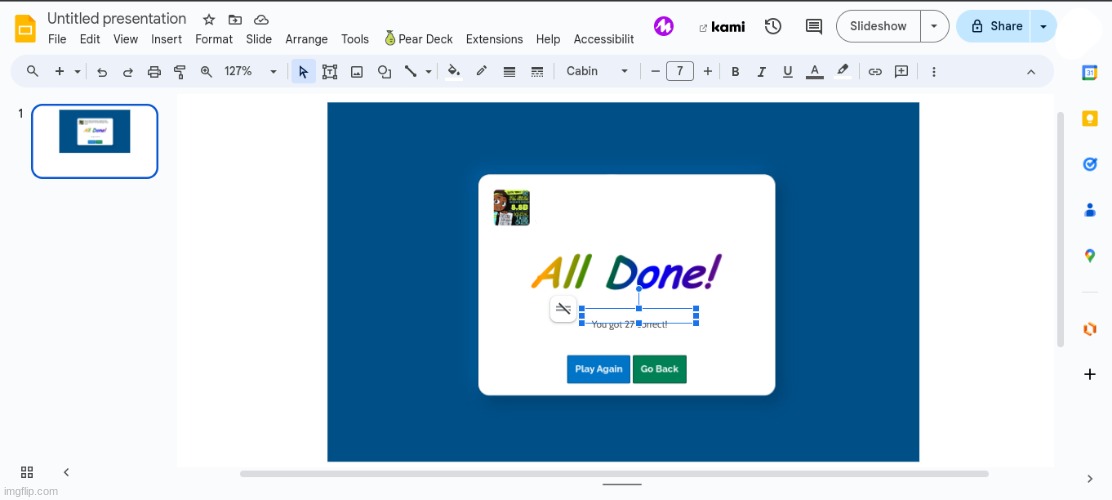Expand the Slideshow options dropdown arrow
Screen dimensions: 1112x500
pyautogui.click(x=934, y=26)
